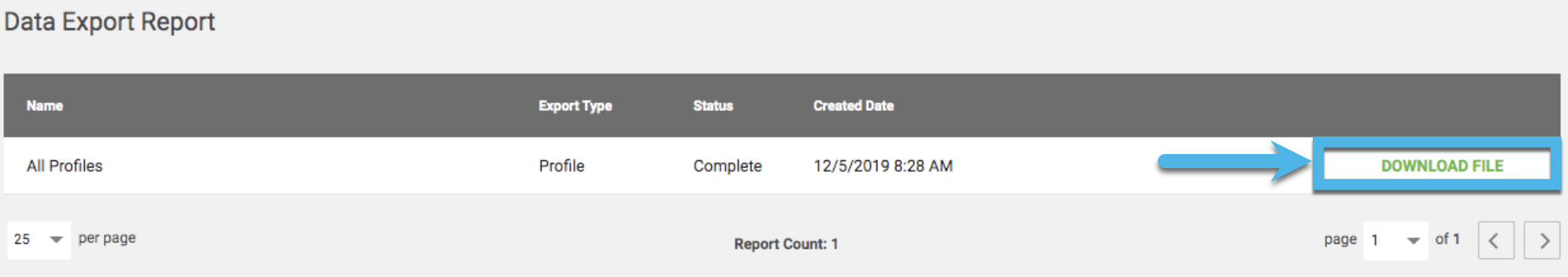Sort by the Name column header

pyautogui.click(x=45, y=106)
